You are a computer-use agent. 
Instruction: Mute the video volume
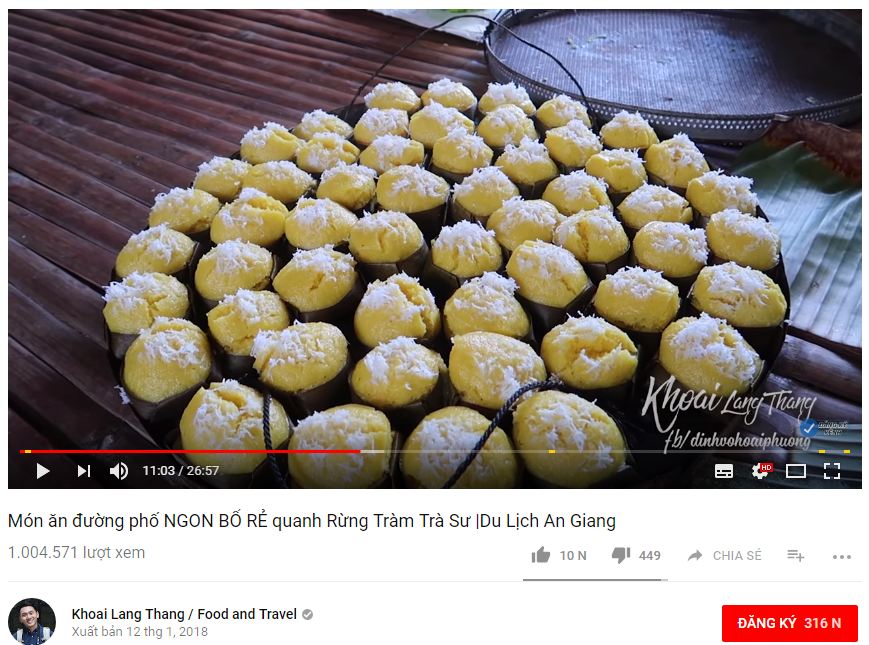pos(119,471)
